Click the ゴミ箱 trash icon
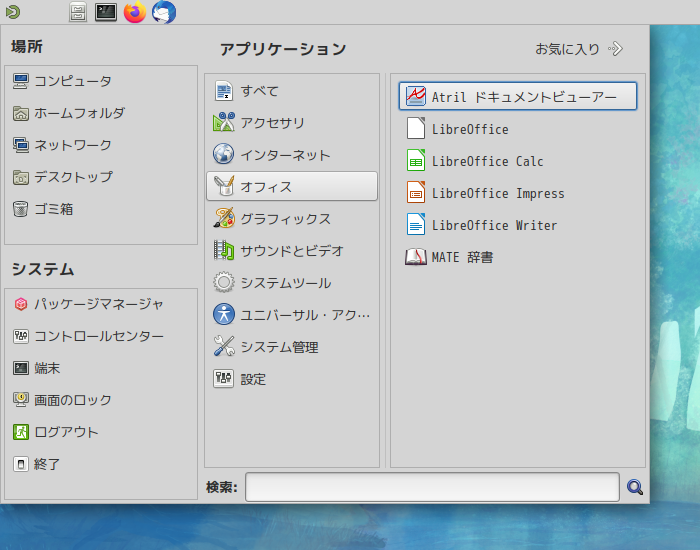 (x=21, y=209)
